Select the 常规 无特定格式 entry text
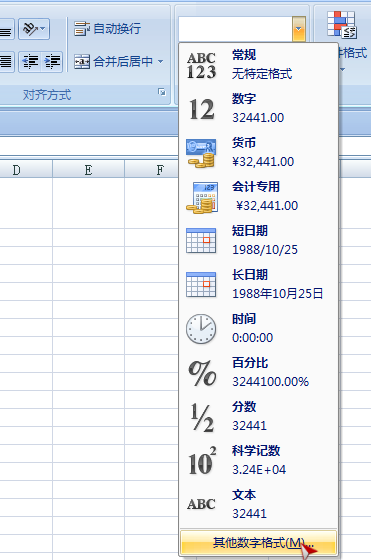Viewport: 371px width, 560px height. 262,65
